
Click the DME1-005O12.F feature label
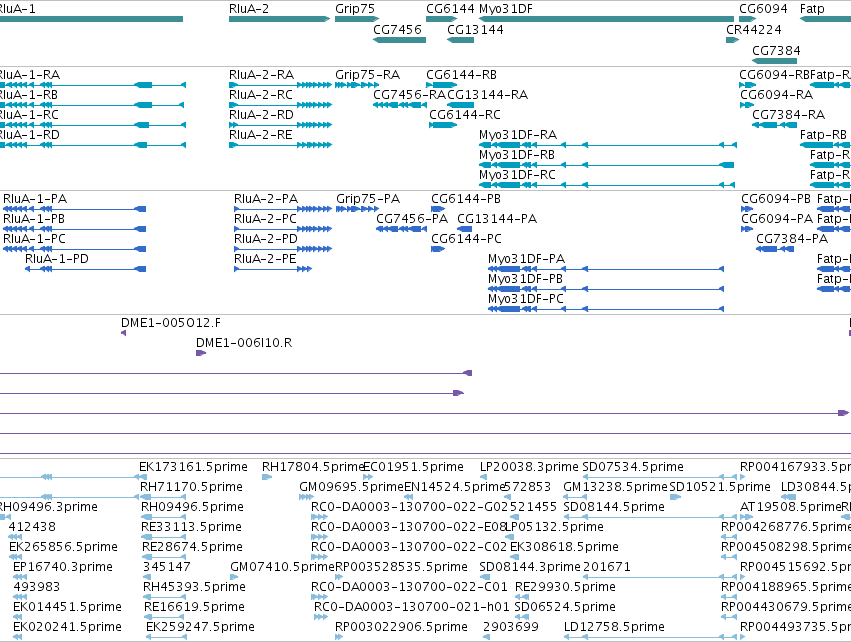point(171,323)
